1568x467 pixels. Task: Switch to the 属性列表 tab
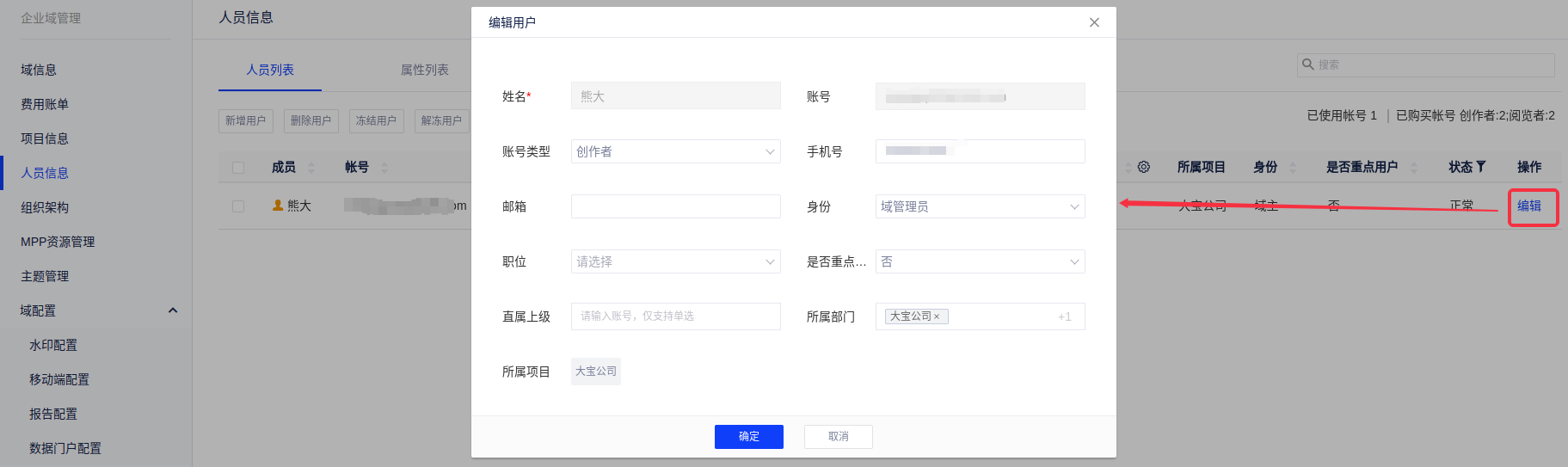pos(425,70)
